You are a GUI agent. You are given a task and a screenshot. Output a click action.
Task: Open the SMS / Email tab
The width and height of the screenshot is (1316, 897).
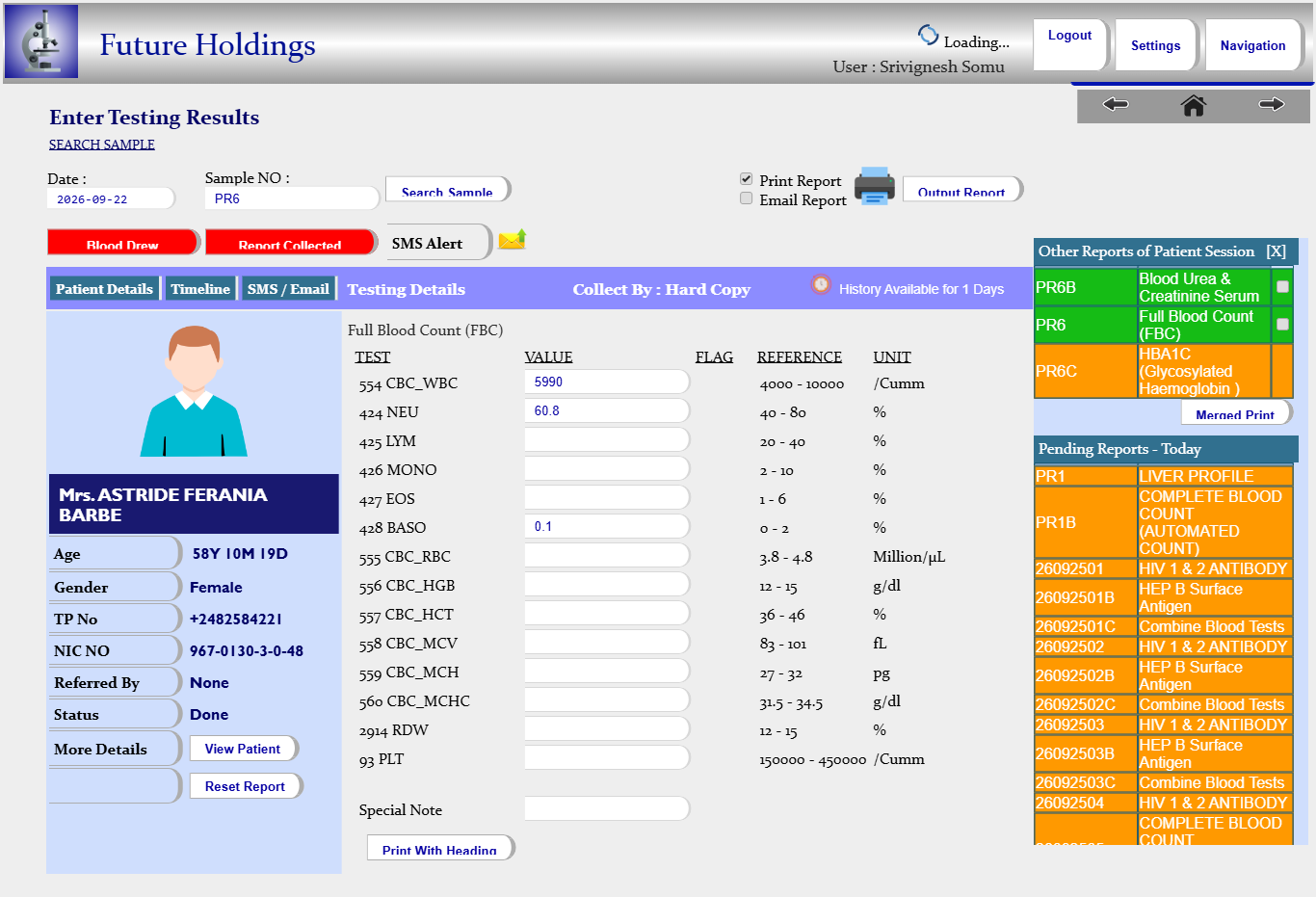[288, 288]
